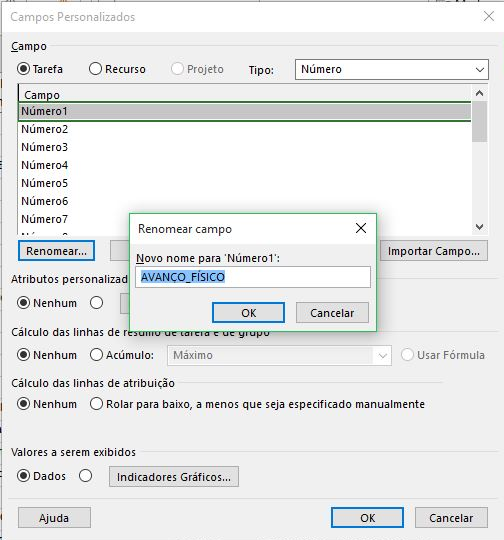504x540 pixels.
Task: Open Ajuda help button
Action: tap(54, 518)
